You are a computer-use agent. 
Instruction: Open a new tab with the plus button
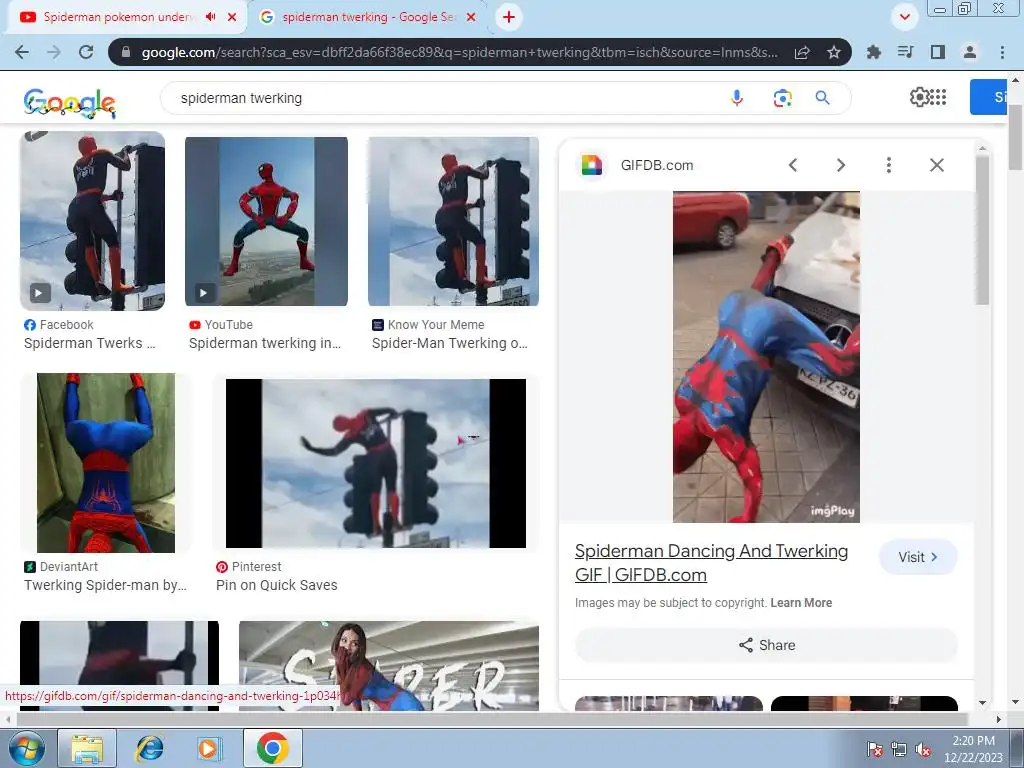pyautogui.click(x=509, y=17)
